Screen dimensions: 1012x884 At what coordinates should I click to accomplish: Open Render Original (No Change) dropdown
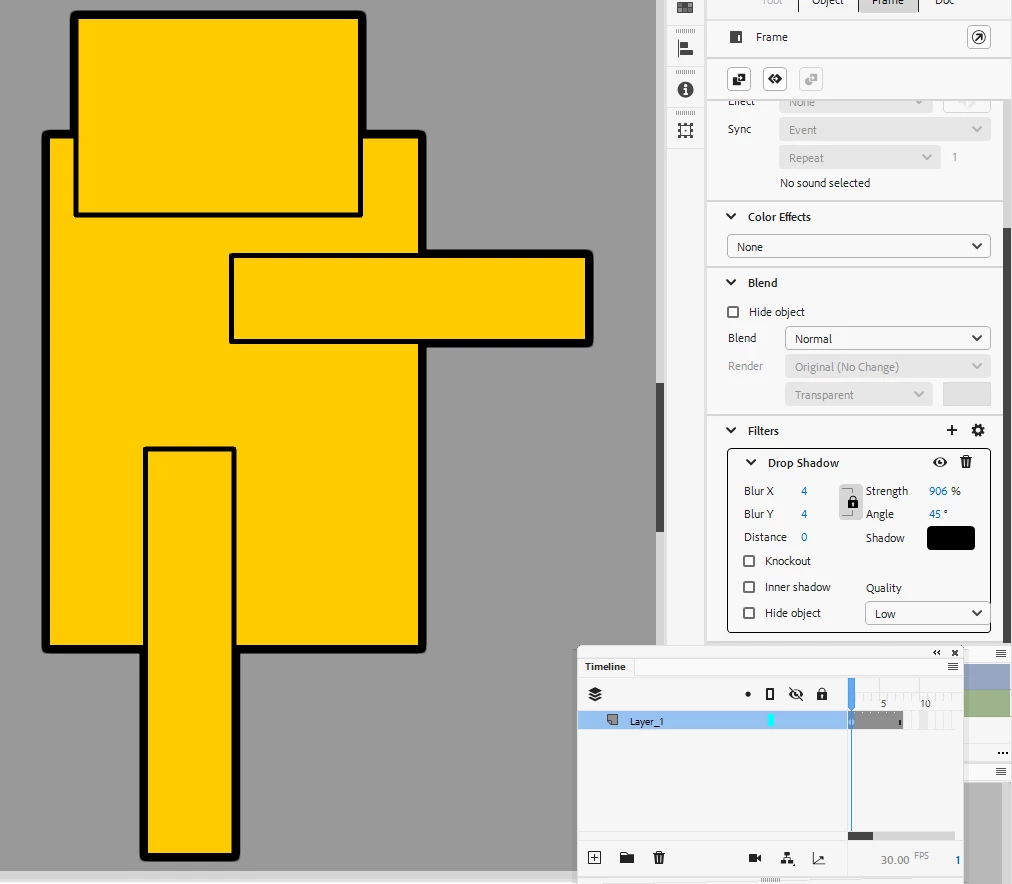click(x=887, y=367)
